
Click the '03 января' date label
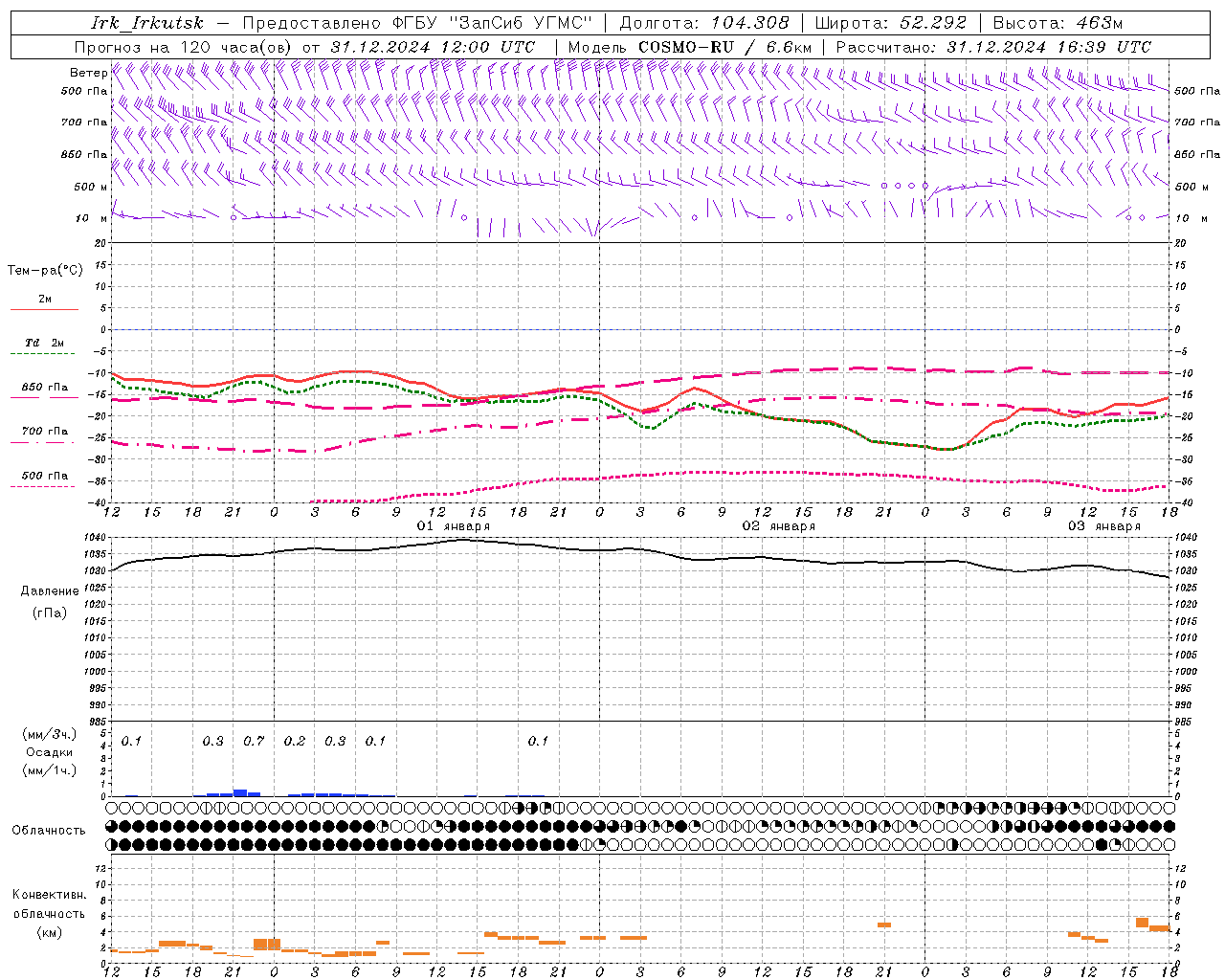[x=1104, y=526]
